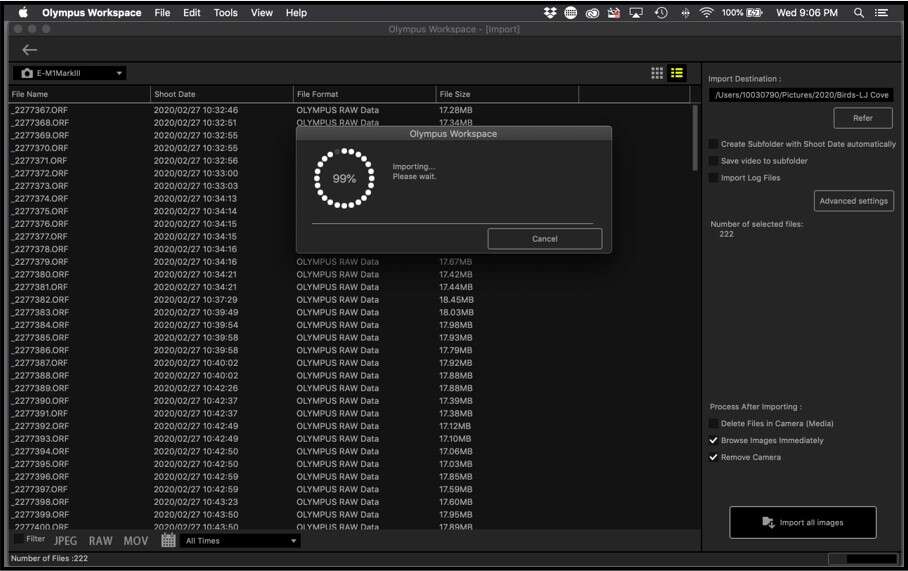Filter by MOV files

pyautogui.click(x=136, y=541)
